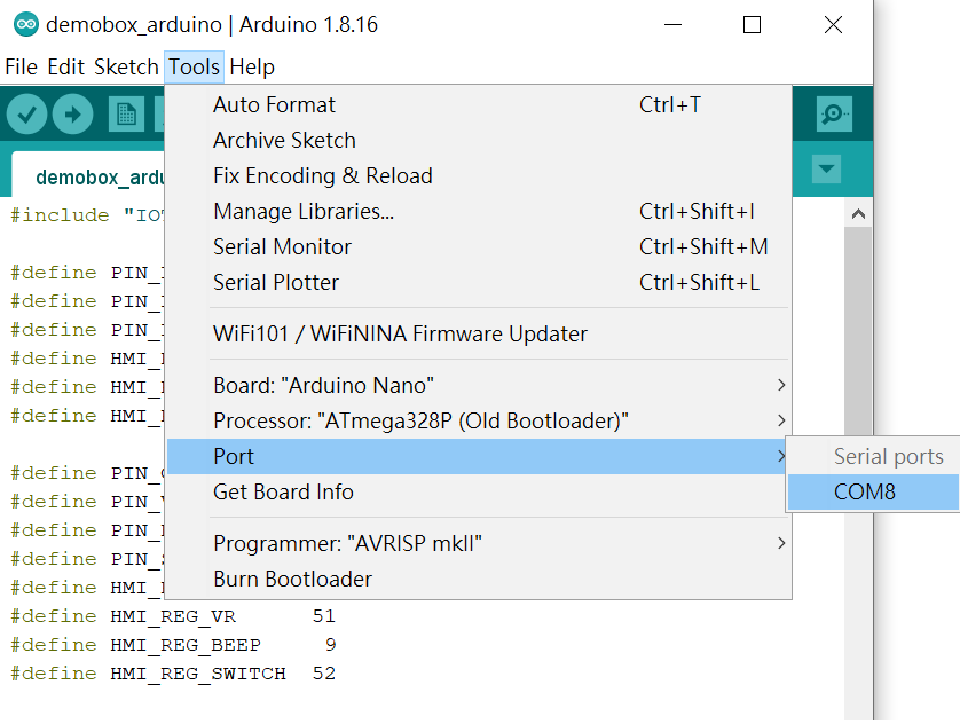Click the New sketch document icon

126,114
